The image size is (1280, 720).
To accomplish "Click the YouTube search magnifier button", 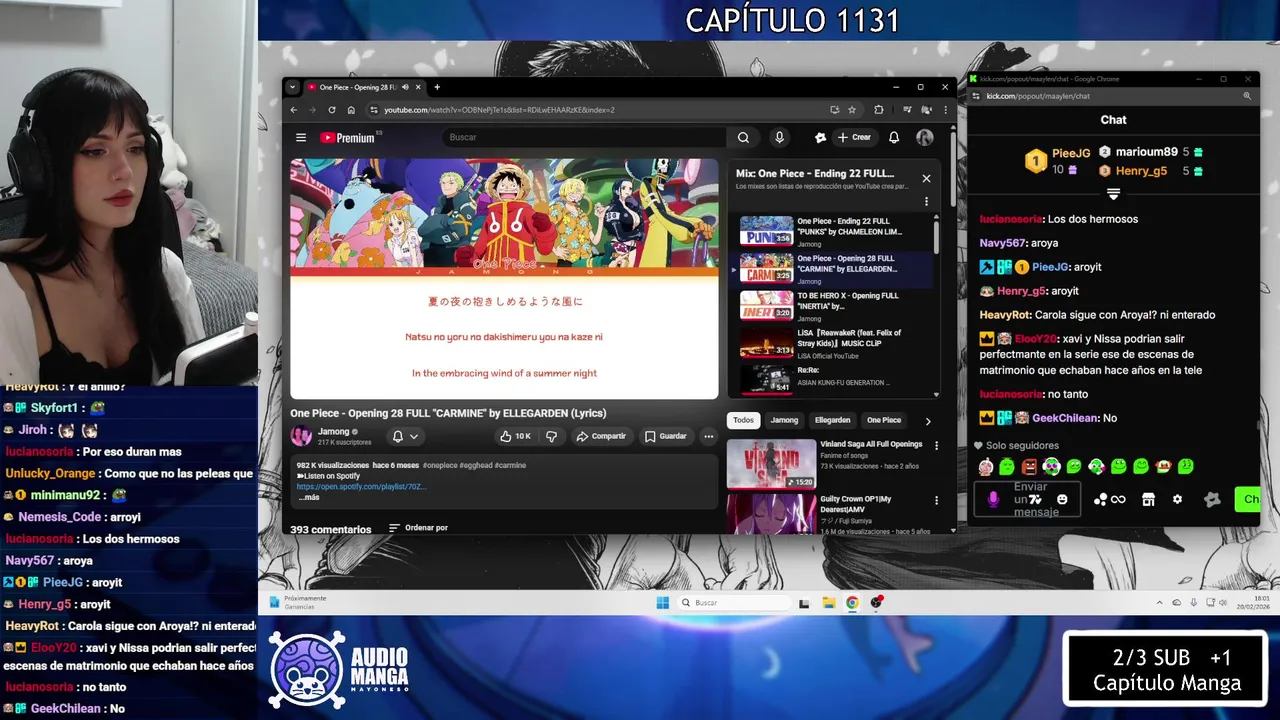I will (743, 138).
